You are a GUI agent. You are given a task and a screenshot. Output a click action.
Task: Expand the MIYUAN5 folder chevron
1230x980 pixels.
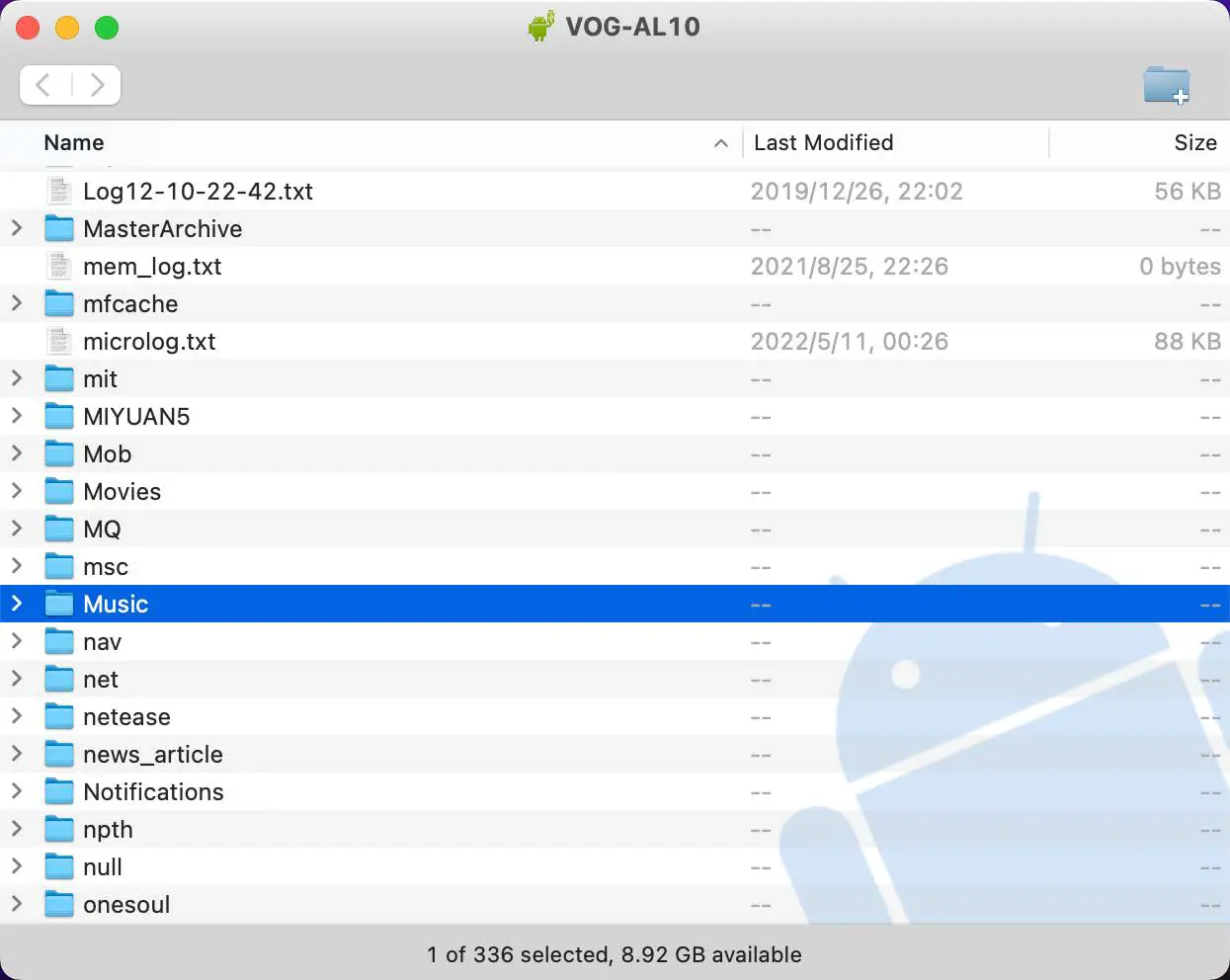17,416
